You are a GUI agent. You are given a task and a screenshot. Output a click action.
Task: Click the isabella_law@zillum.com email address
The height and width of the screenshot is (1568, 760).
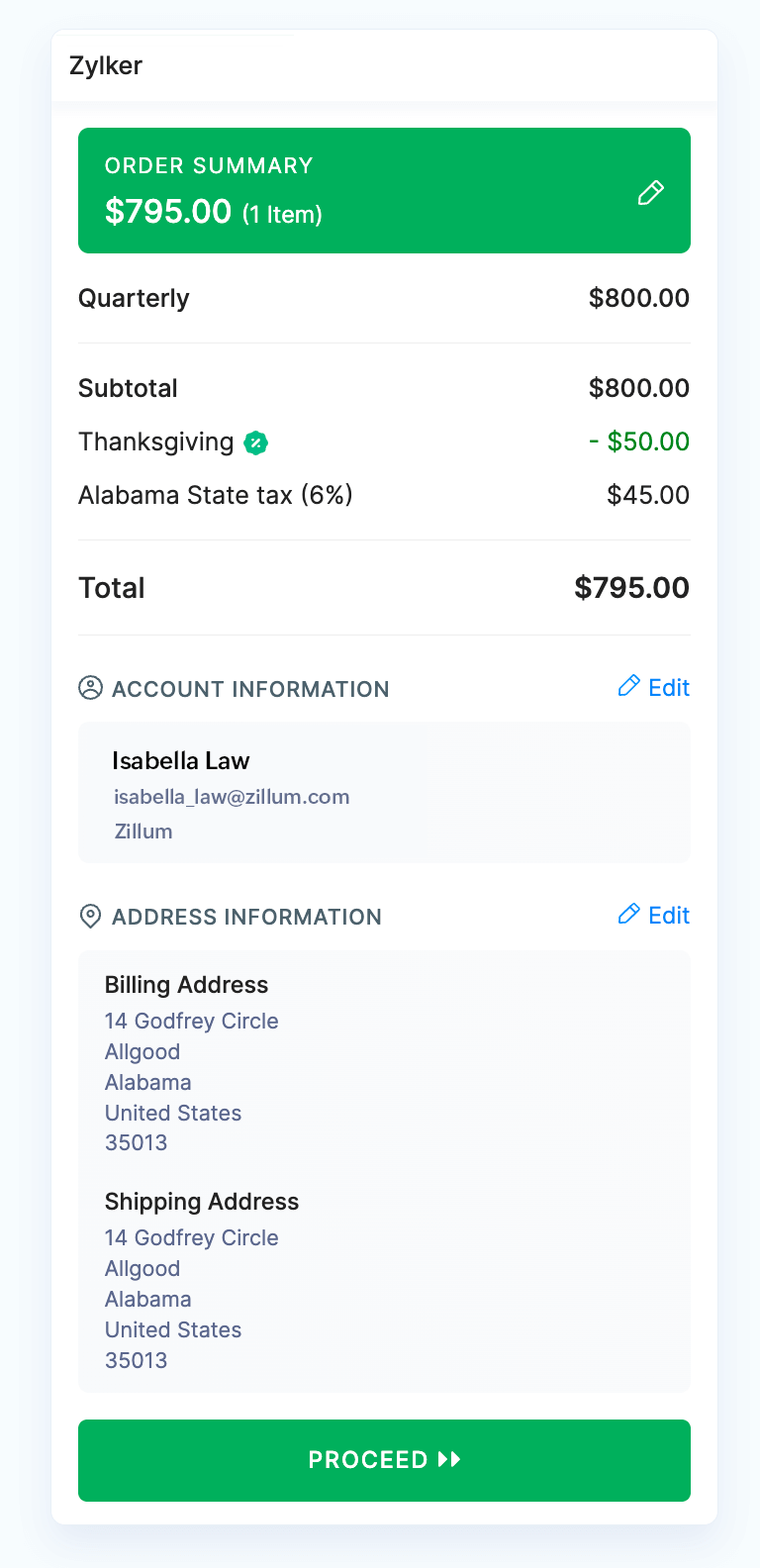[x=232, y=797]
